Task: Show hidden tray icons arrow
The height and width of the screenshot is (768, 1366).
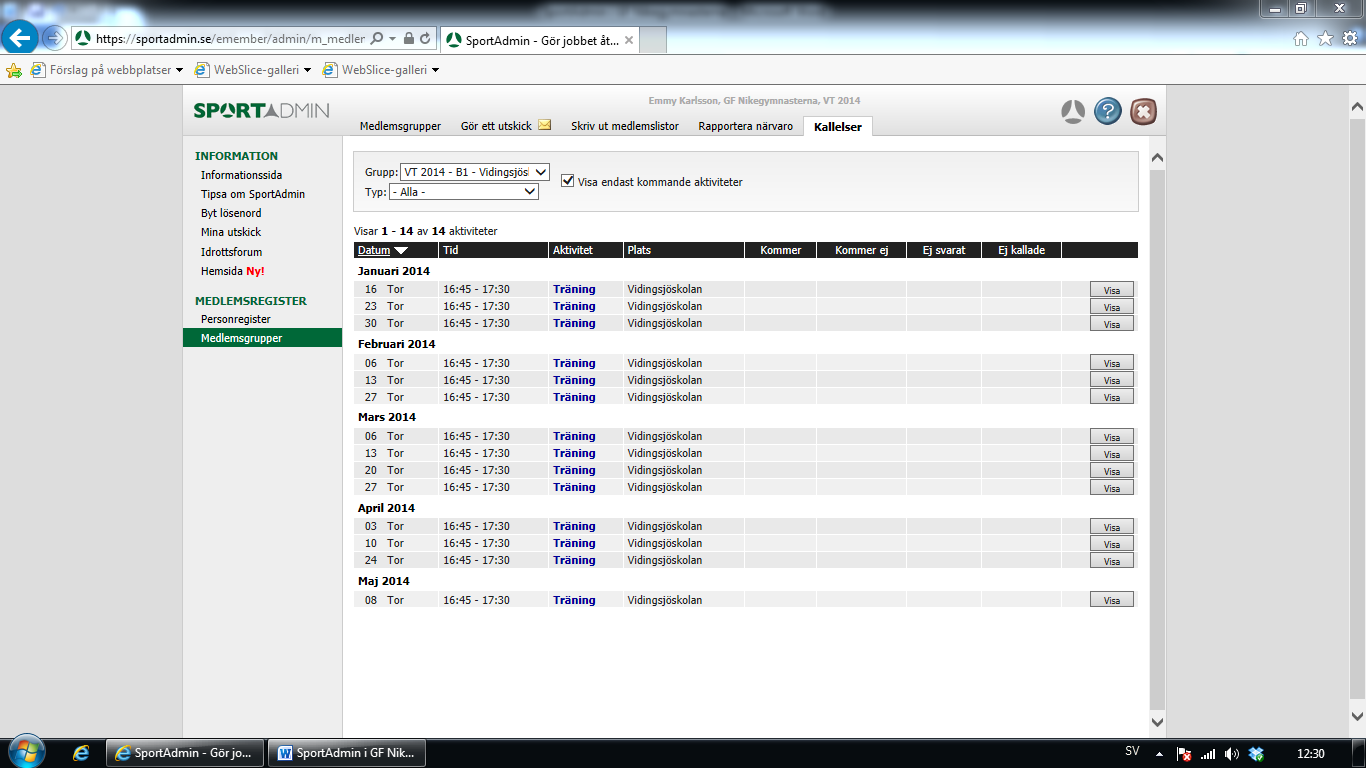Action: pyautogui.click(x=1159, y=753)
